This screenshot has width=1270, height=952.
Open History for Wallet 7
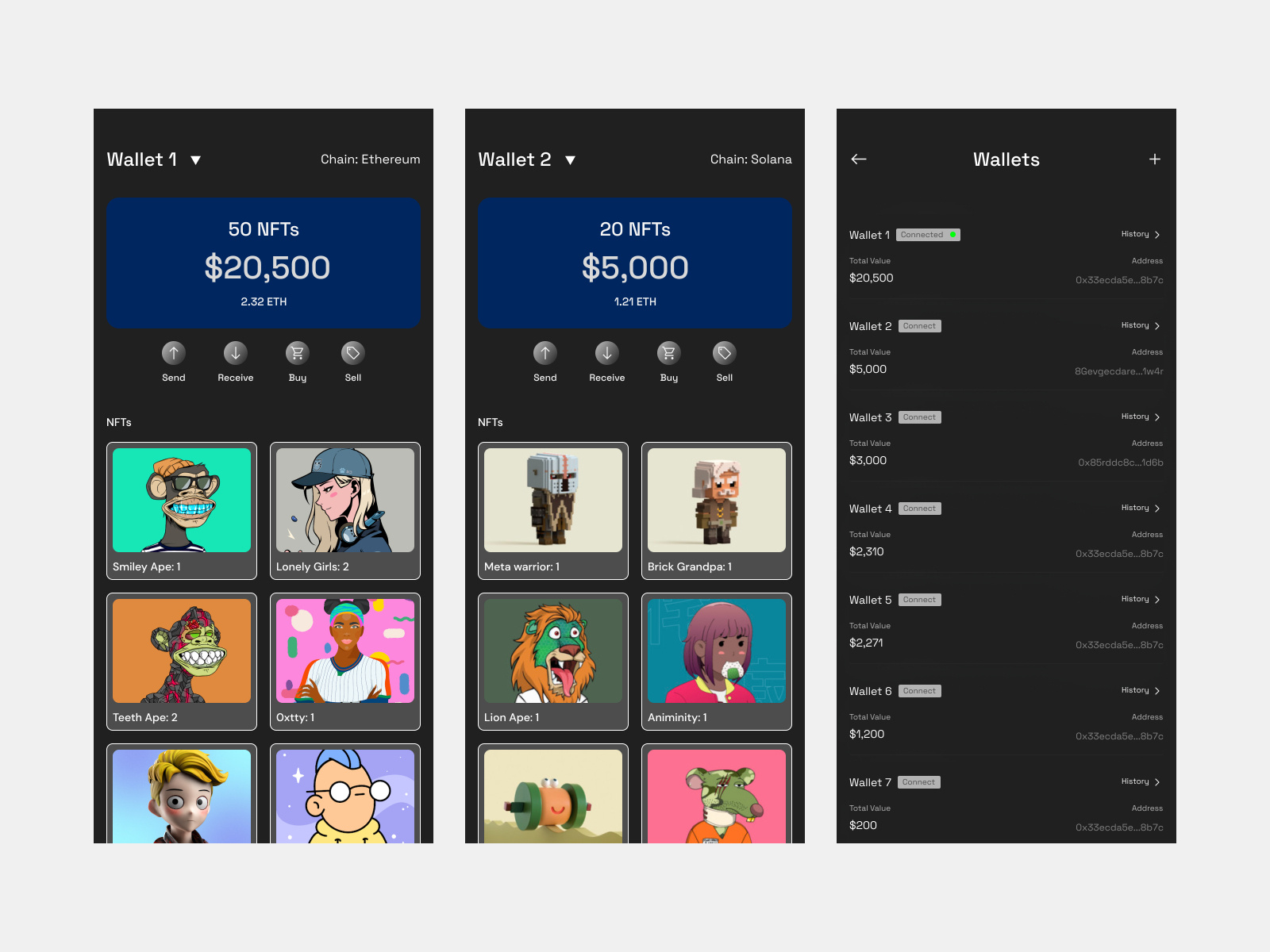(1140, 781)
